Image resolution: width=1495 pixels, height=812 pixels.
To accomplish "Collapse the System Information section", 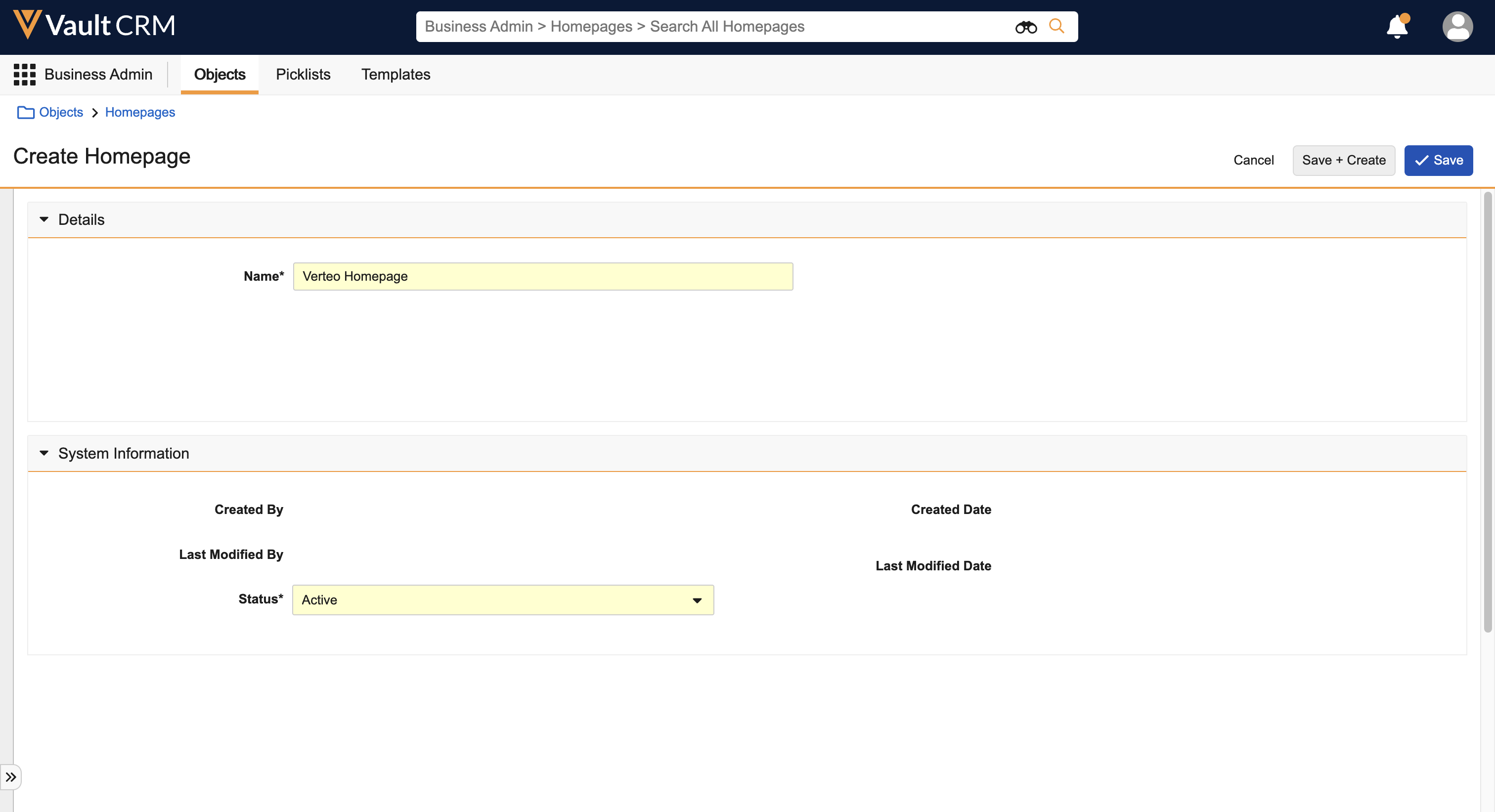I will 44,454.
